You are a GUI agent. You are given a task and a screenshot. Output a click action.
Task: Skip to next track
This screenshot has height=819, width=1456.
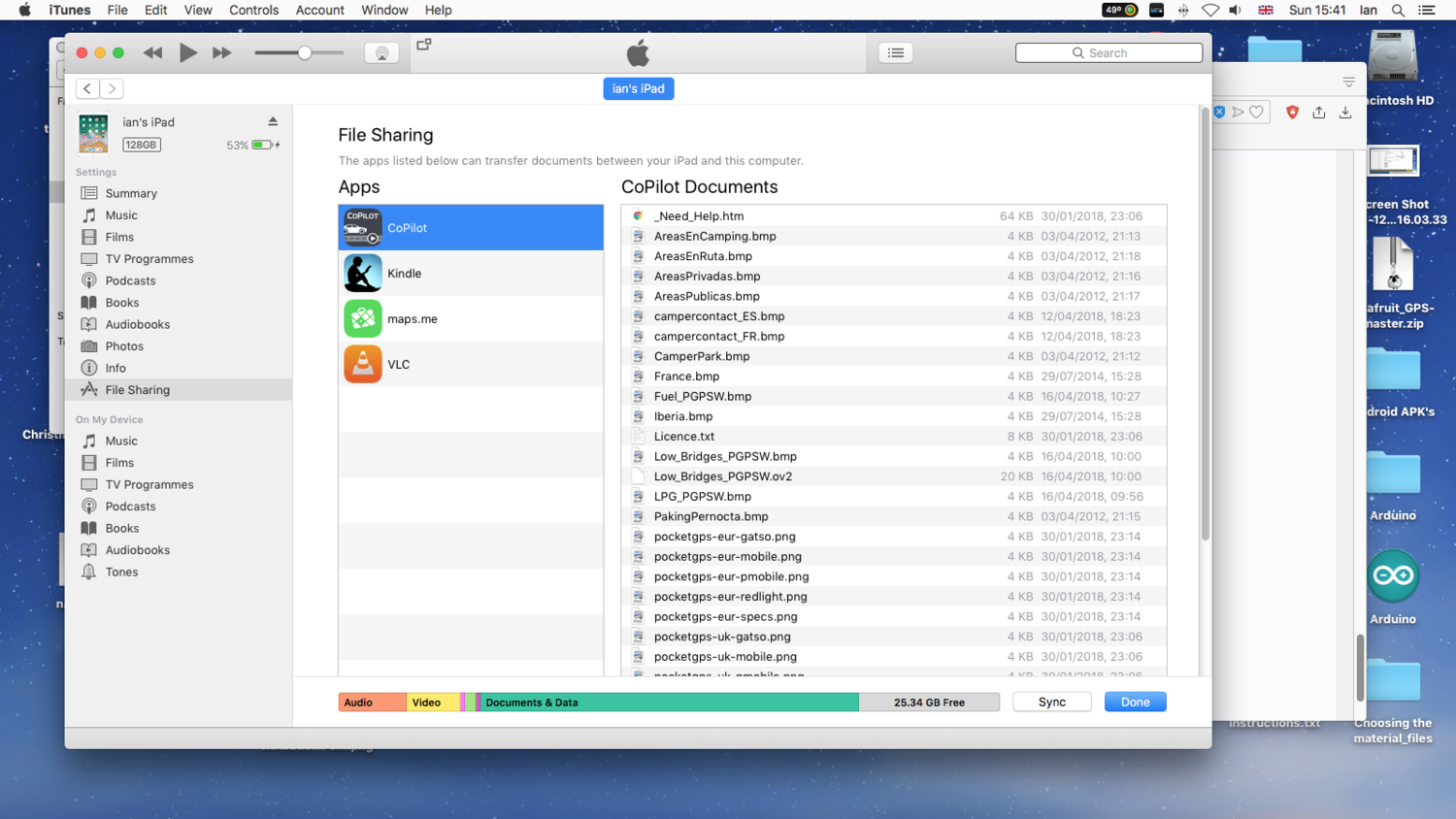coord(222,53)
